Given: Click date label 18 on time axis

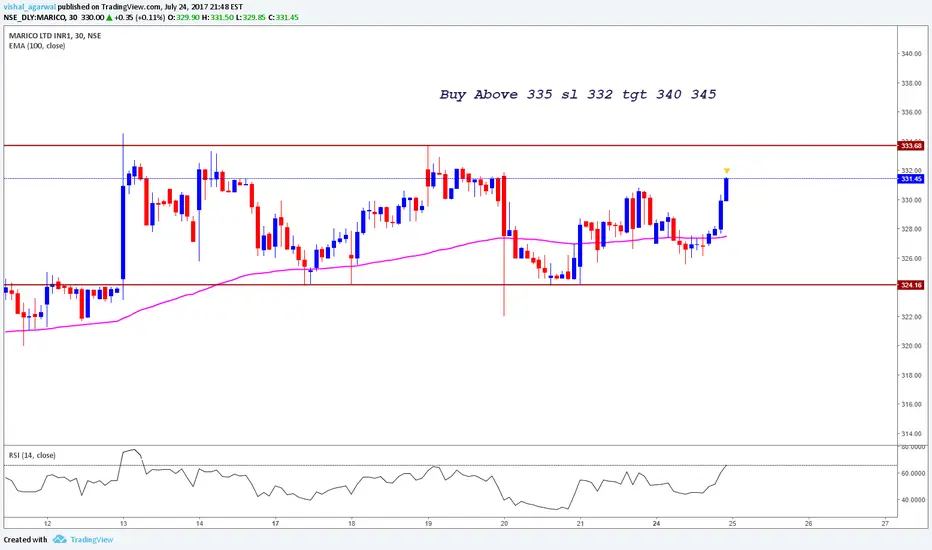Looking at the screenshot, I should (x=352, y=524).
